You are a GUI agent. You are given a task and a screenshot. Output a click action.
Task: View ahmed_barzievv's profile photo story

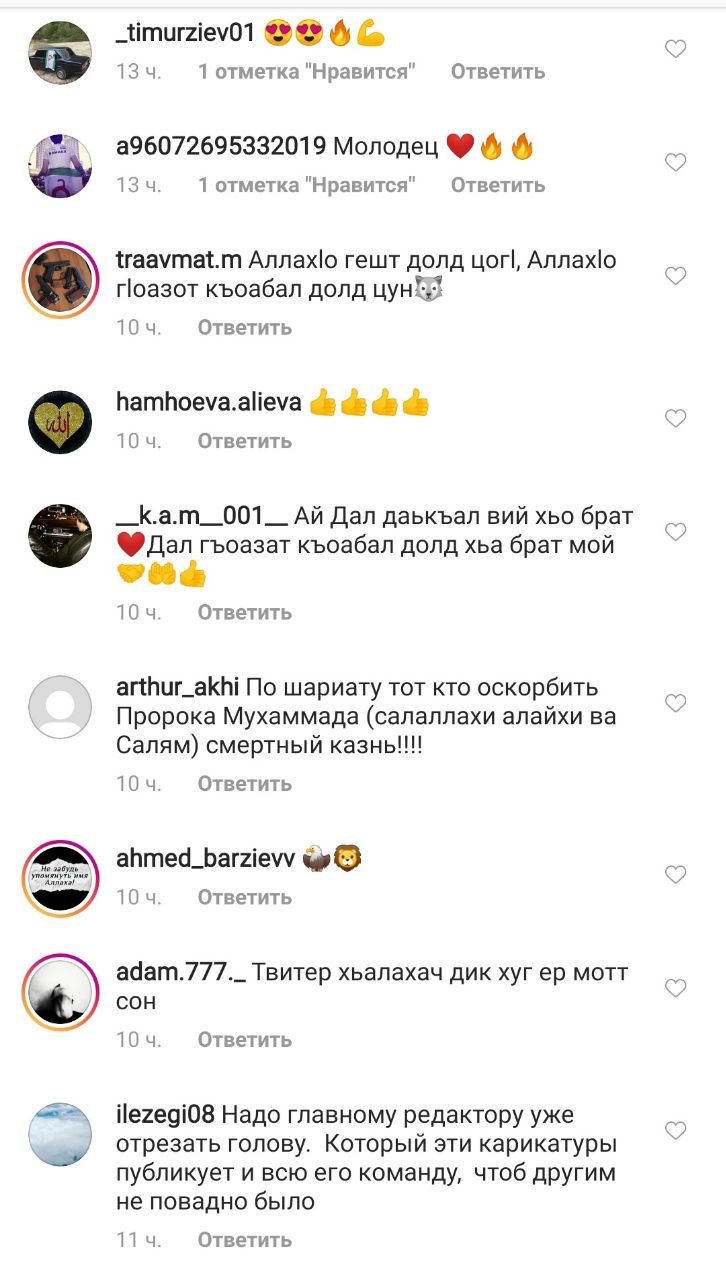[60, 878]
